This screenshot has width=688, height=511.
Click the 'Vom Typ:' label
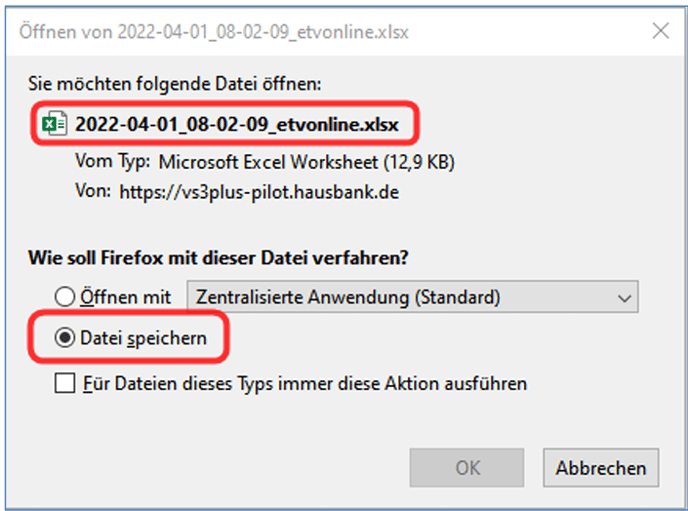[113, 161]
